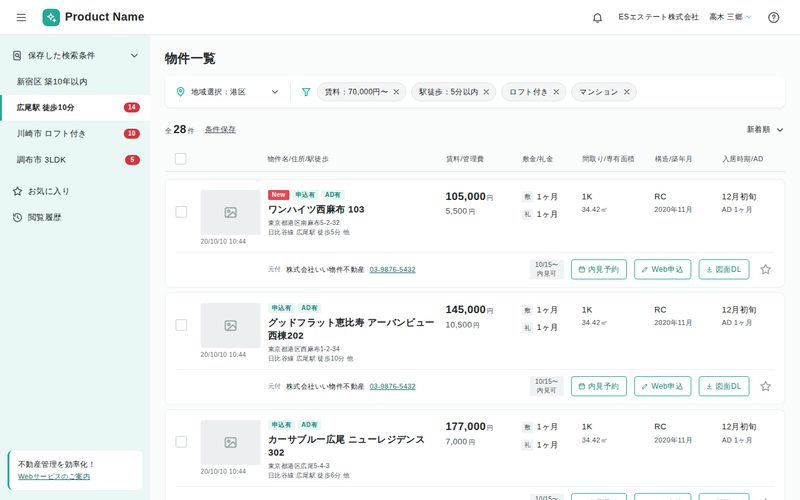Click the 賃料/管理費 column header
800x500 pixels.
[x=465, y=159]
